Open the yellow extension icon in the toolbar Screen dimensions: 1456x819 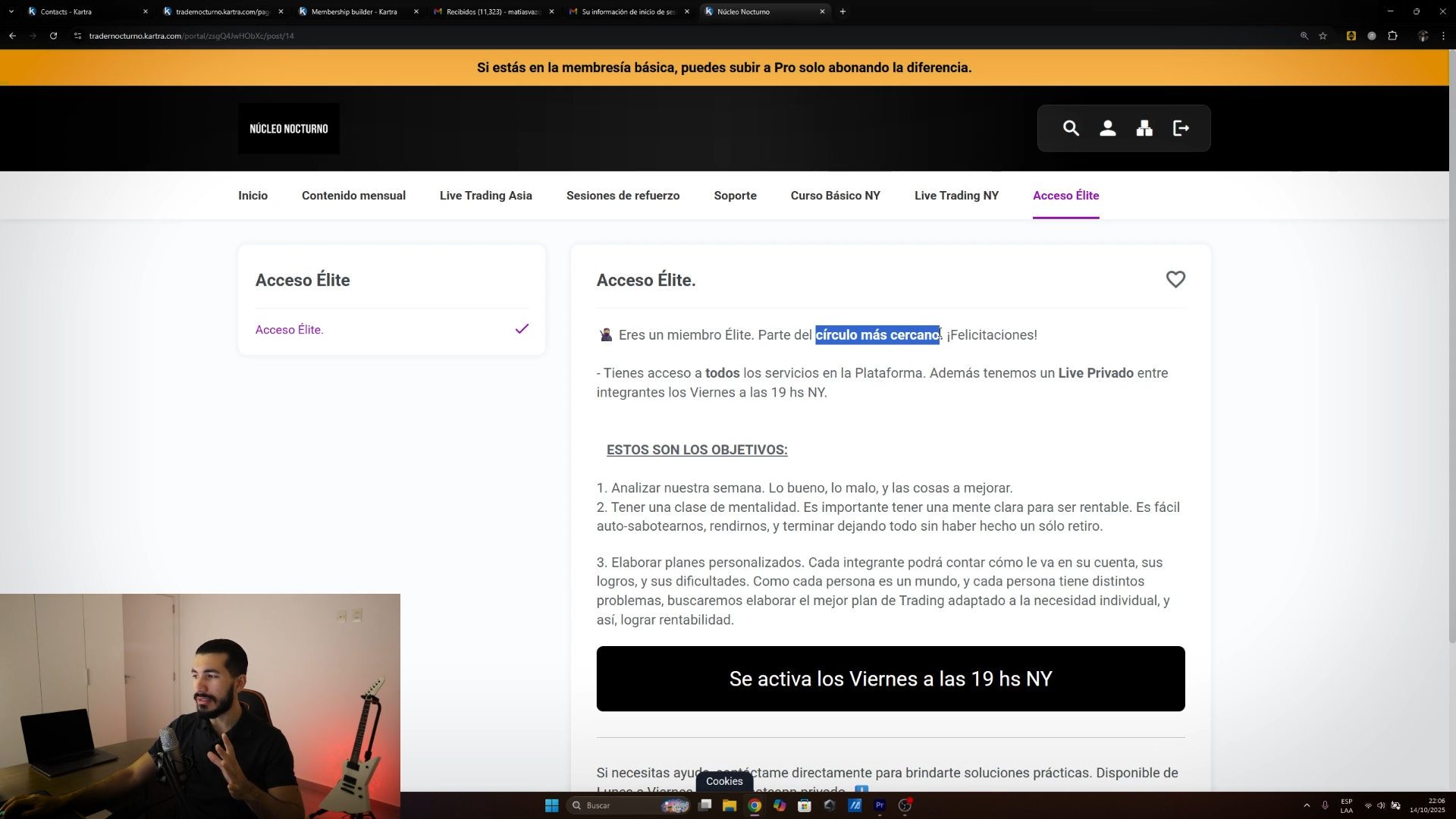coord(1351,36)
